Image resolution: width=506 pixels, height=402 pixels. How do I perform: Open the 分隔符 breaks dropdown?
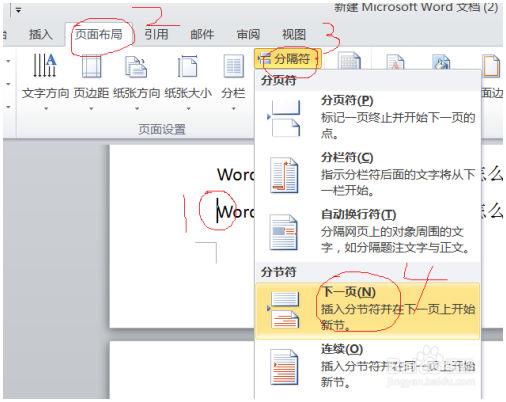(x=288, y=59)
